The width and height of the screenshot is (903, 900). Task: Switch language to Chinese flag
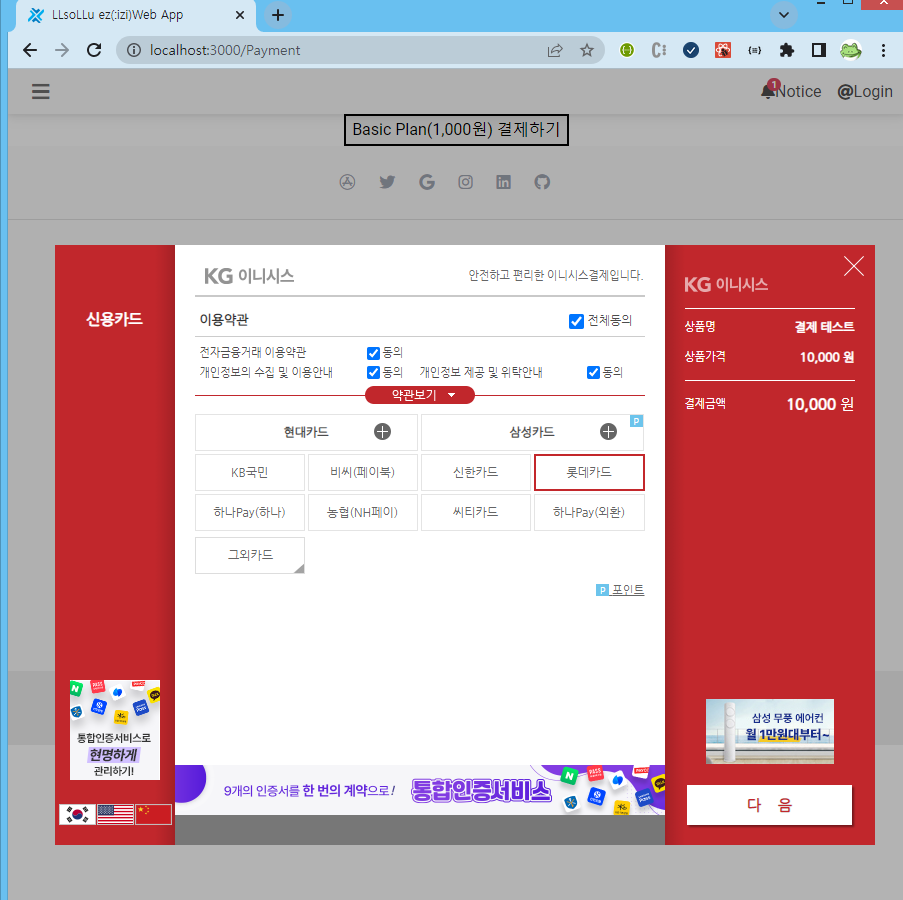point(153,814)
